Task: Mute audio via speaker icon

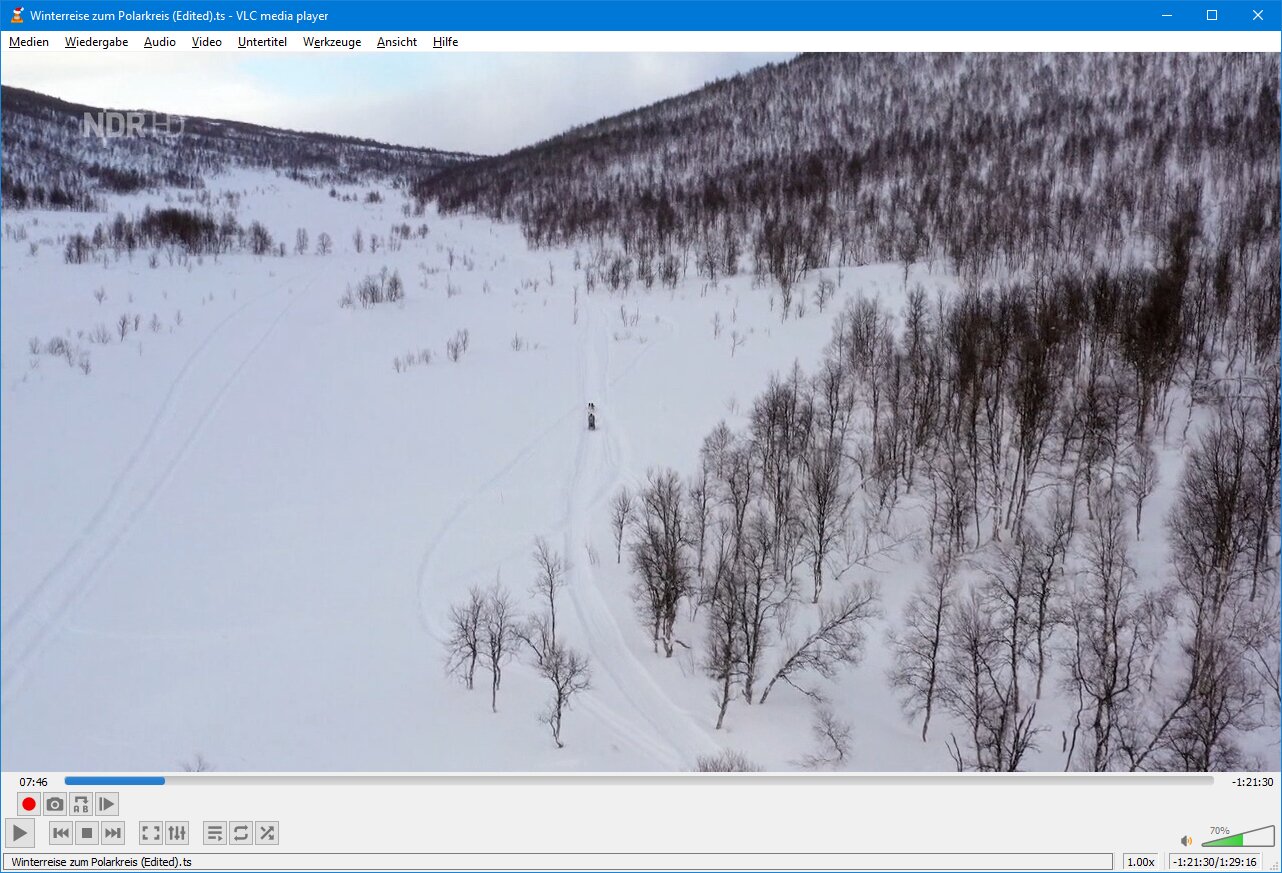Action: coord(1186,841)
